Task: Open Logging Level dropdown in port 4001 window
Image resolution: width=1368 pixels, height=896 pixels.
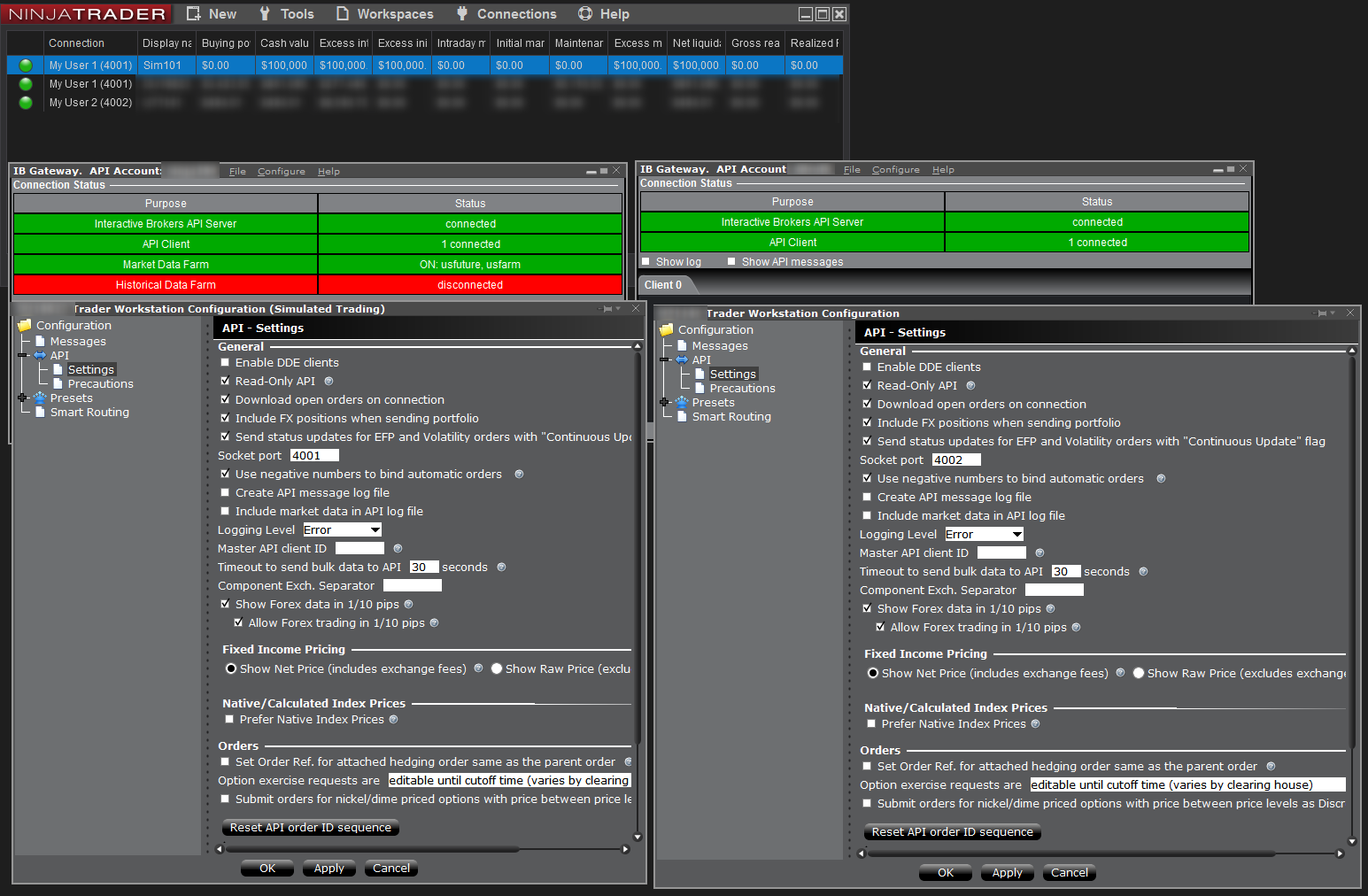Action: pyautogui.click(x=343, y=530)
